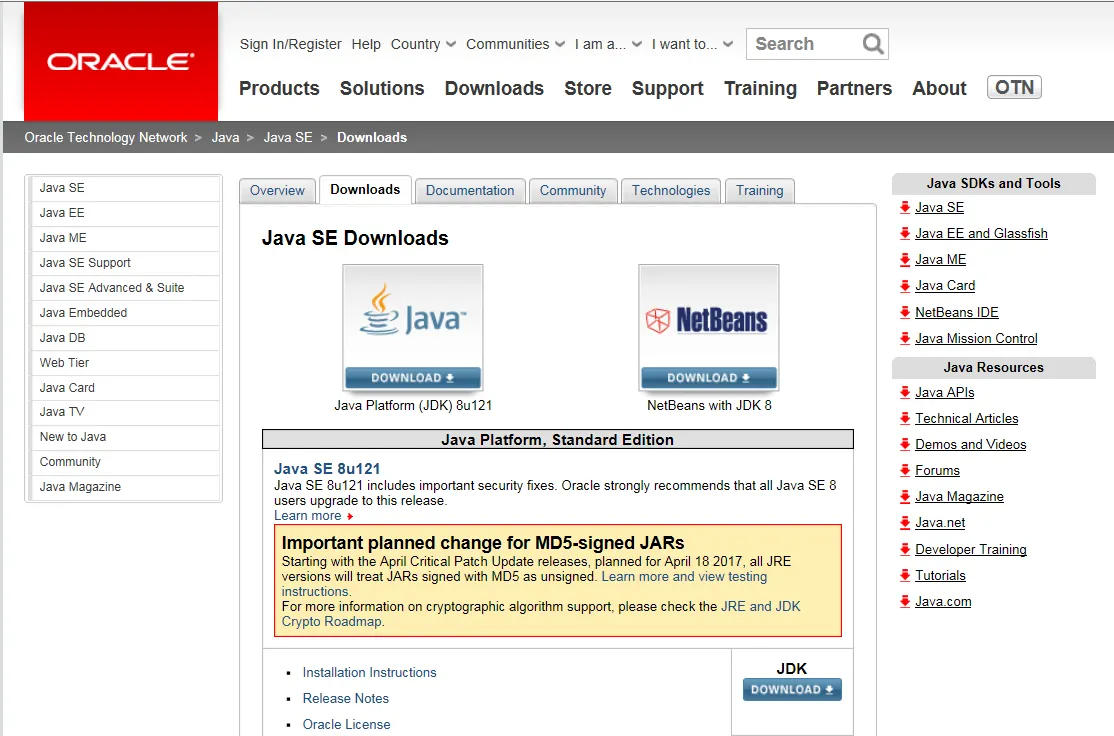This screenshot has height=736, width=1114.
Task: Open Installation Instructions link
Action: tap(369, 673)
